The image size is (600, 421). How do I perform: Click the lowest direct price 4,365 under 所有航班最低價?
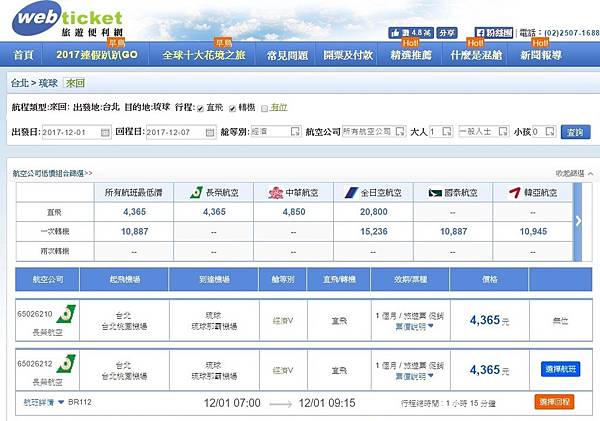pyautogui.click(x=134, y=212)
